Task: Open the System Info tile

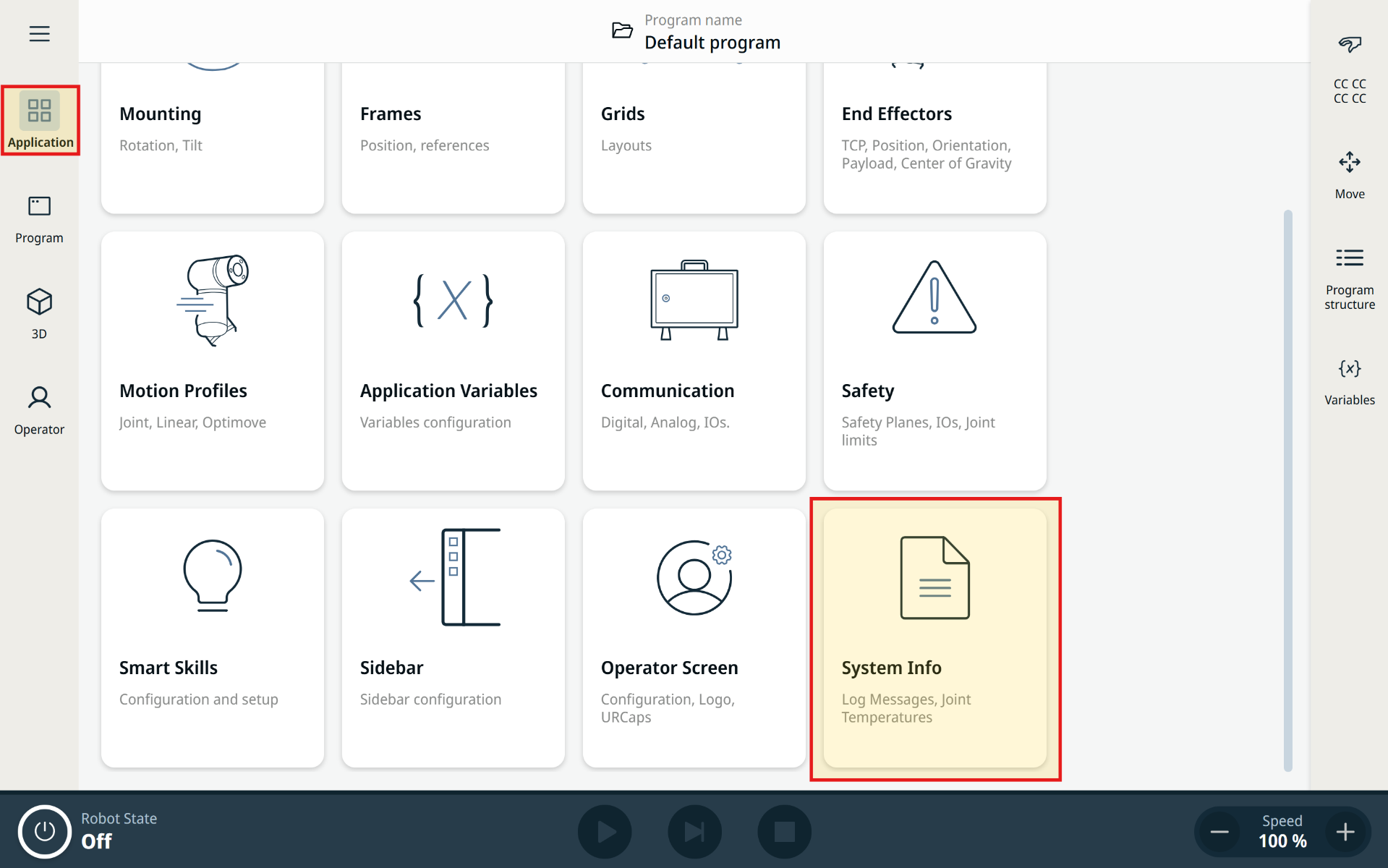Action: (934, 637)
